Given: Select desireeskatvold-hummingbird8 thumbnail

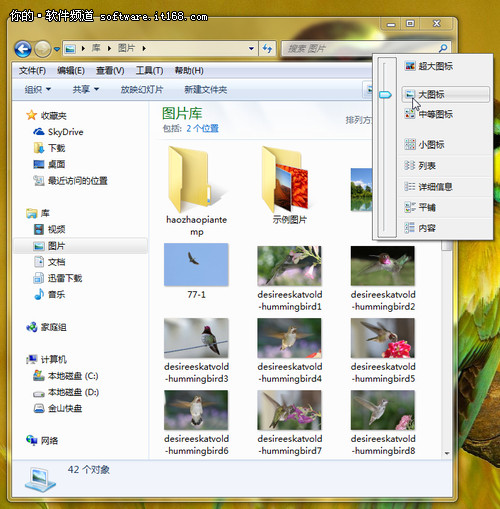Looking at the screenshot, I should coord(383,410).
